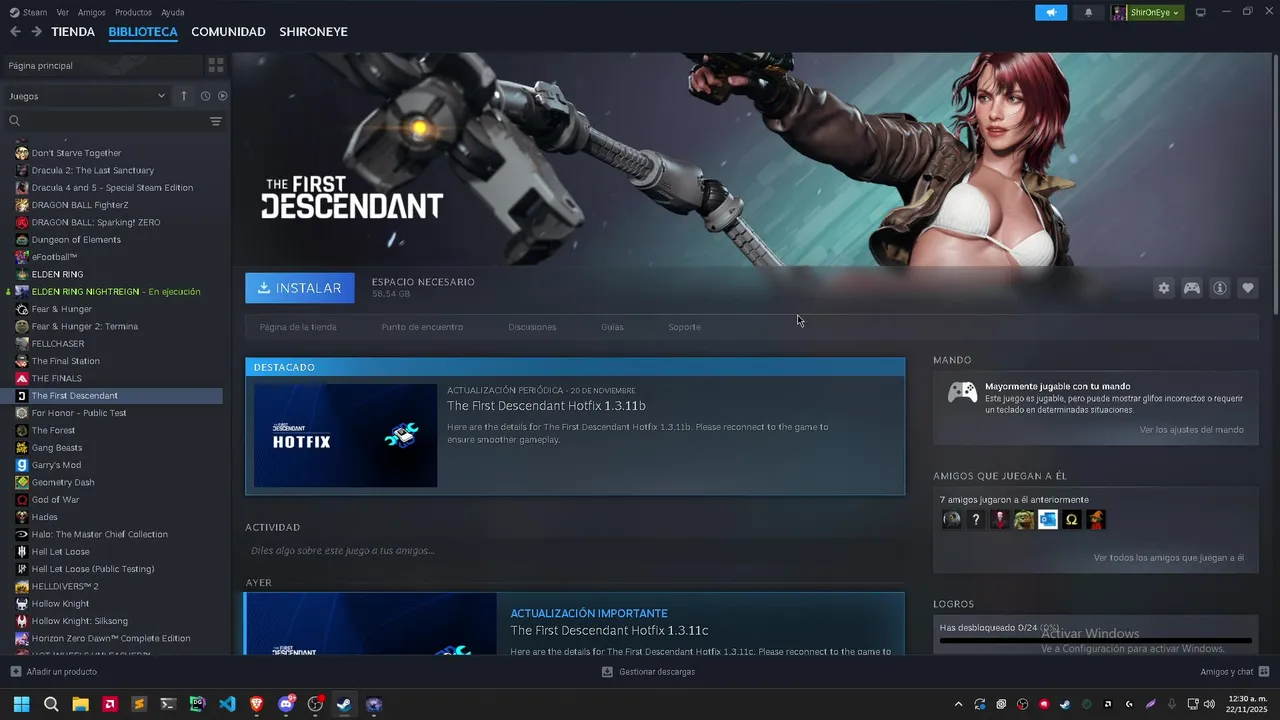
Task: Open the SHIRONEYE profile tab
Action: click(x=313, y=32)
